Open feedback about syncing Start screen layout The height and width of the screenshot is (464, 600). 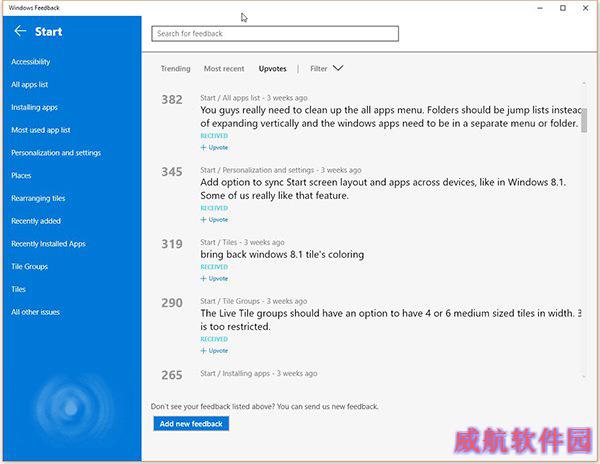click(383, 189)
